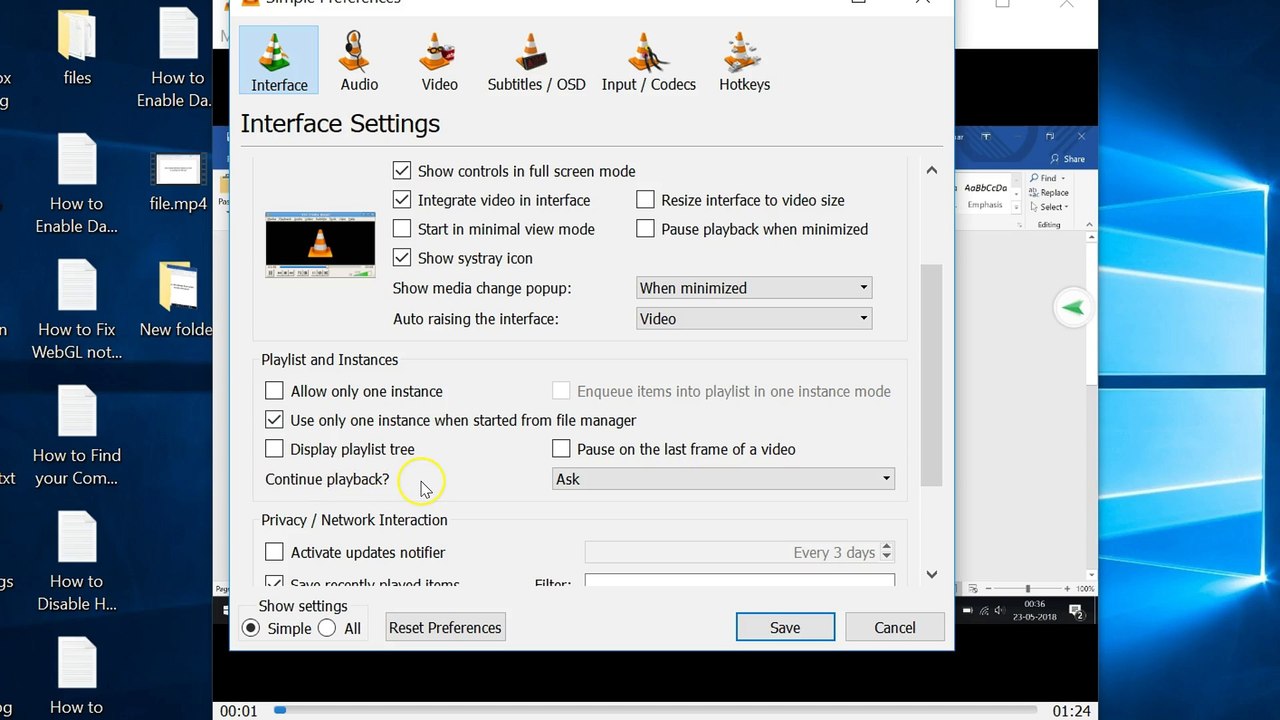This screenshot has width=1280, height=720.
Task: Click the Reset Preferences button
Action: click(x=445, y=628)
